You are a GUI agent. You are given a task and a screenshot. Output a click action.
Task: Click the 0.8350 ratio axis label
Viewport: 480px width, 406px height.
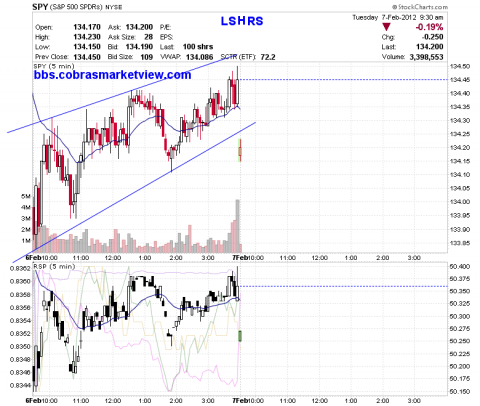(x=20, y=347)
